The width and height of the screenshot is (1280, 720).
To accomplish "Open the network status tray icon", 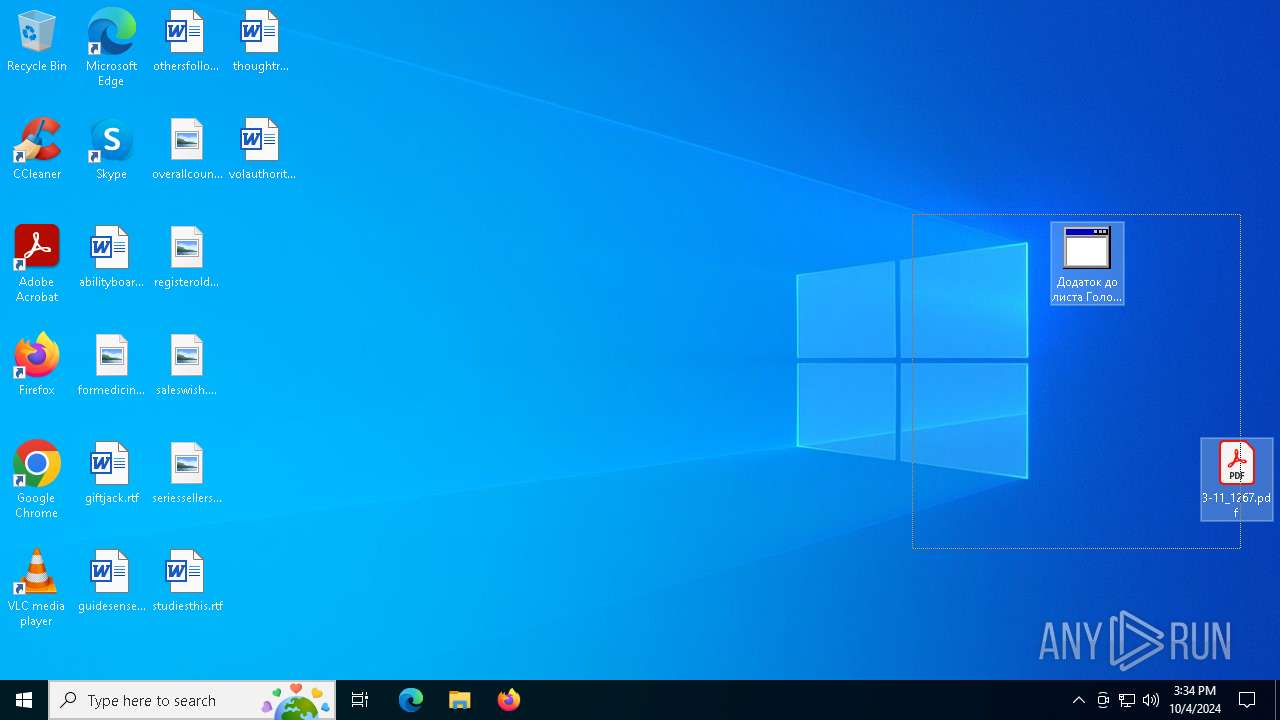I will click(x=1127, y=700).
